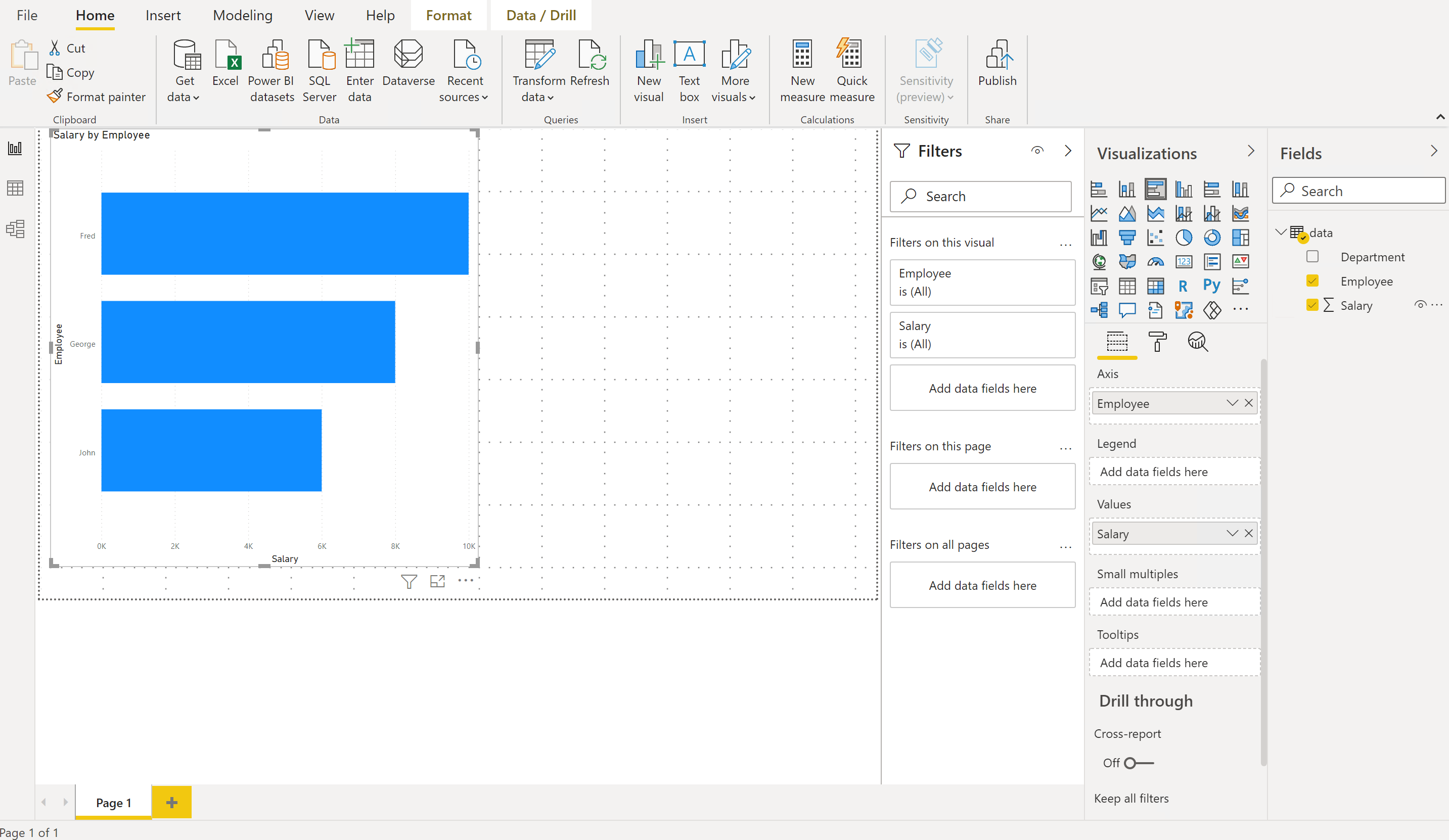Viewport: 1449px width, 840px height.
Task: Open the Axis Employee dropdown
Action: (x=1232, y=402)
